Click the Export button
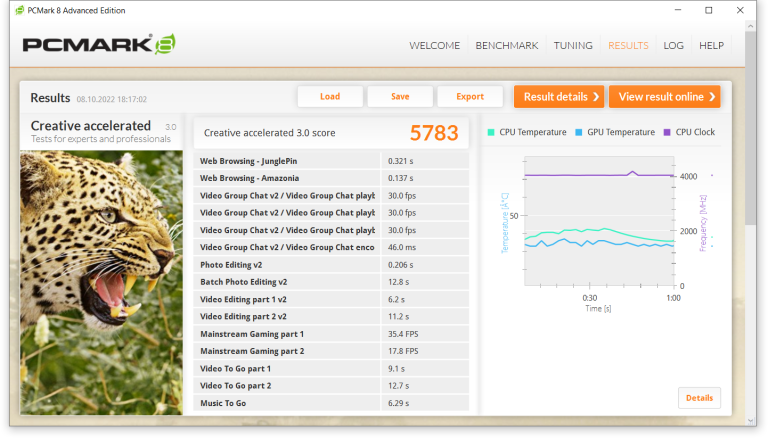Image resolution: width=768 pixels, height=438 pixels. pyautogui.click(x=470, y=97)
